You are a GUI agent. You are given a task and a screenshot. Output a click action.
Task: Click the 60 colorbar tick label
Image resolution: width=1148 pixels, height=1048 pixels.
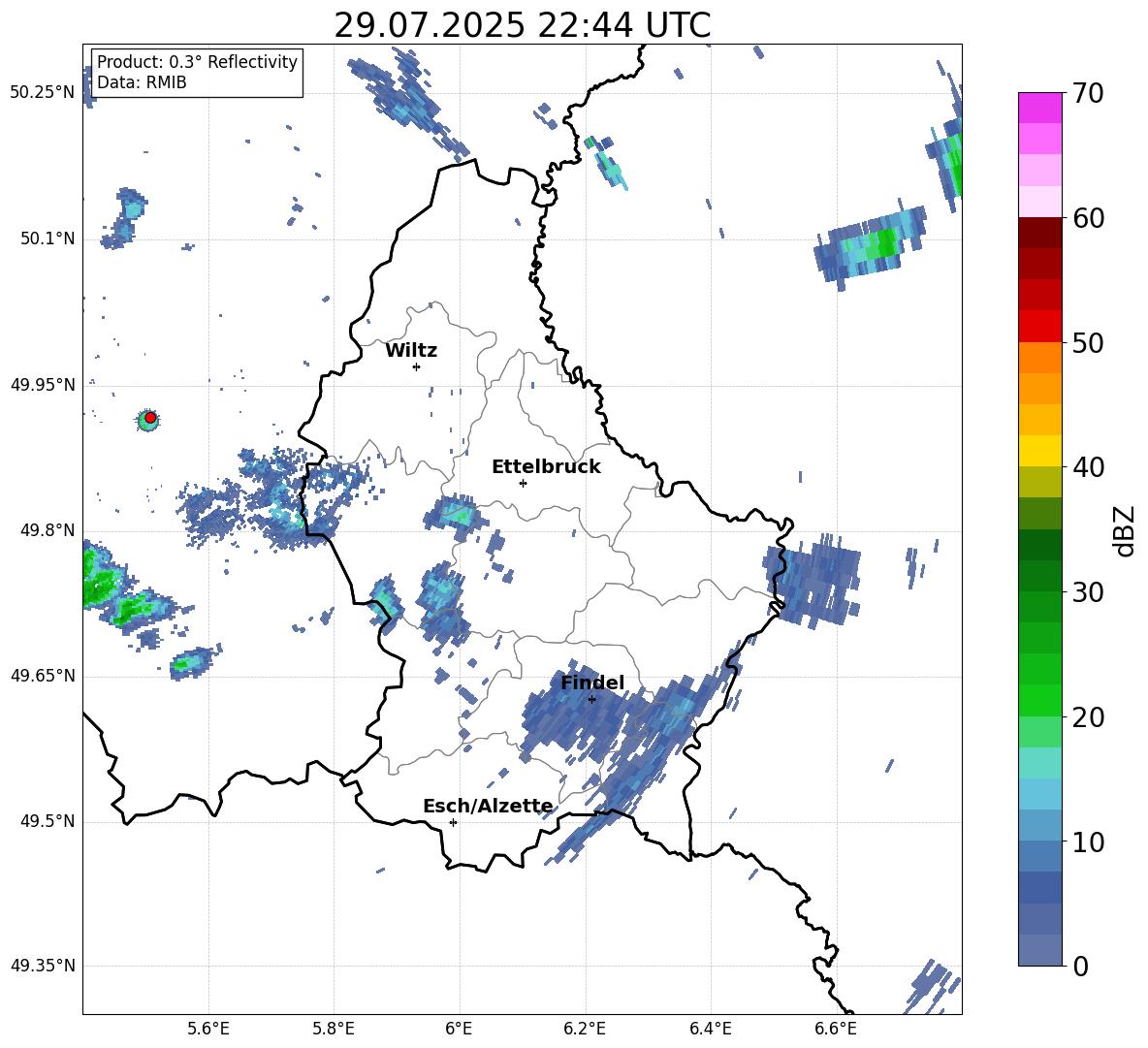click(x=1088, y=218)
